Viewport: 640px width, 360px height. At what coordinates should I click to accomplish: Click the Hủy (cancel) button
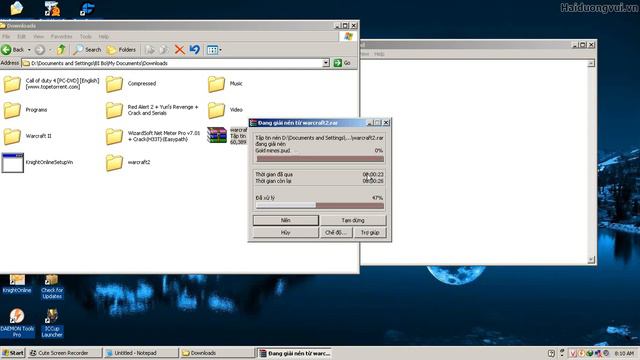point(286,233)
